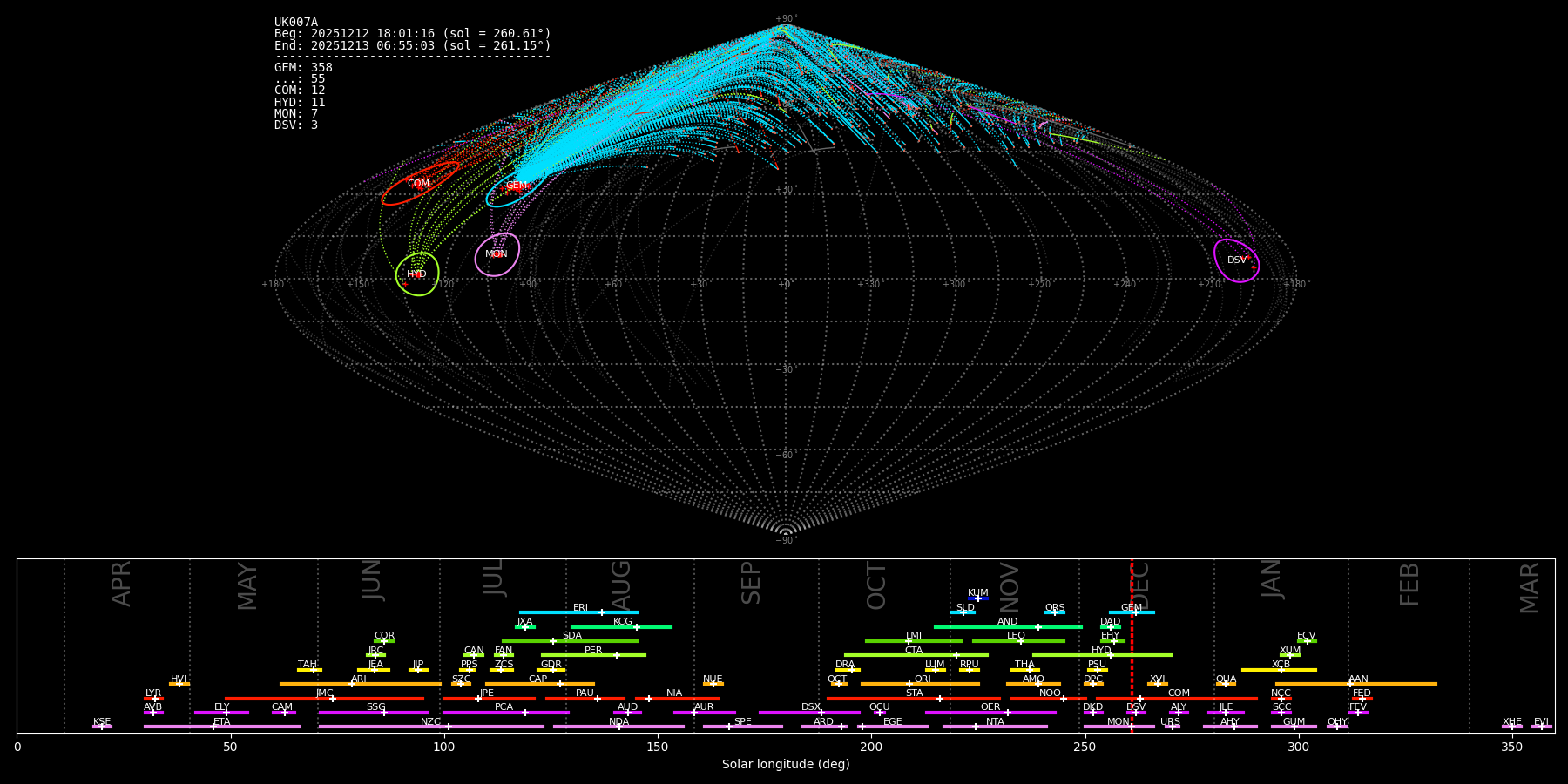Click the pink MON radiant circle on map
Screen dimensions: 1568x784
[497, 254]
